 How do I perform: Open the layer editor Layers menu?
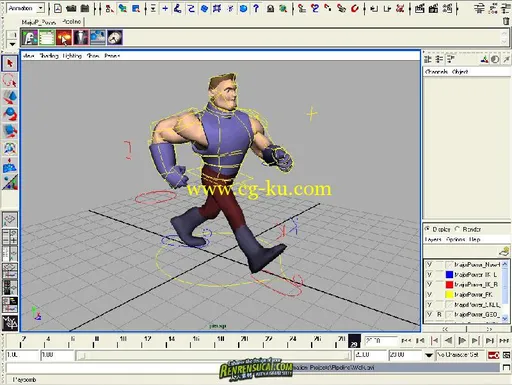[433, 239]
